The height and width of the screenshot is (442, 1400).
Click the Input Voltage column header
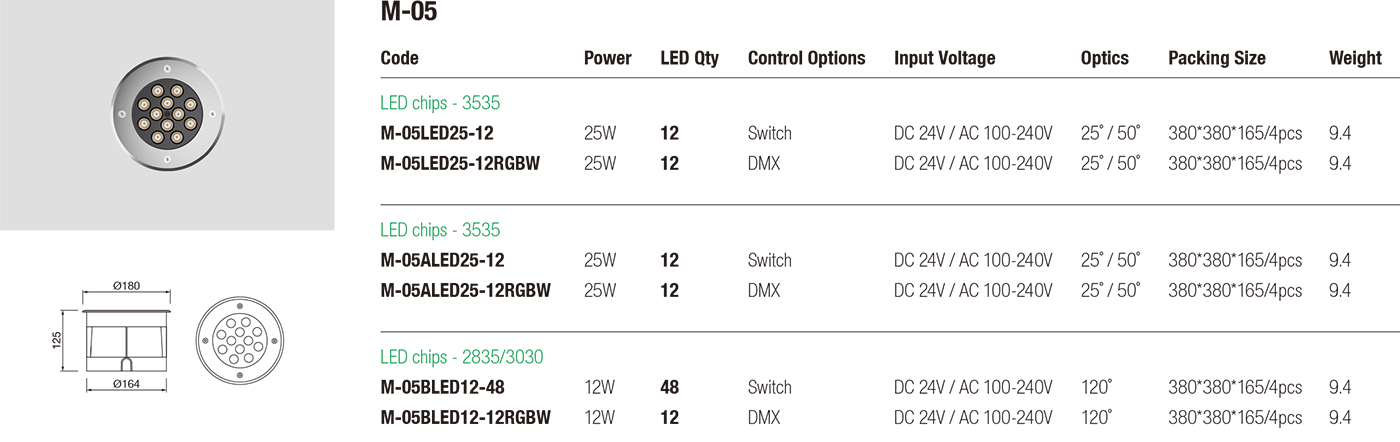944,58
